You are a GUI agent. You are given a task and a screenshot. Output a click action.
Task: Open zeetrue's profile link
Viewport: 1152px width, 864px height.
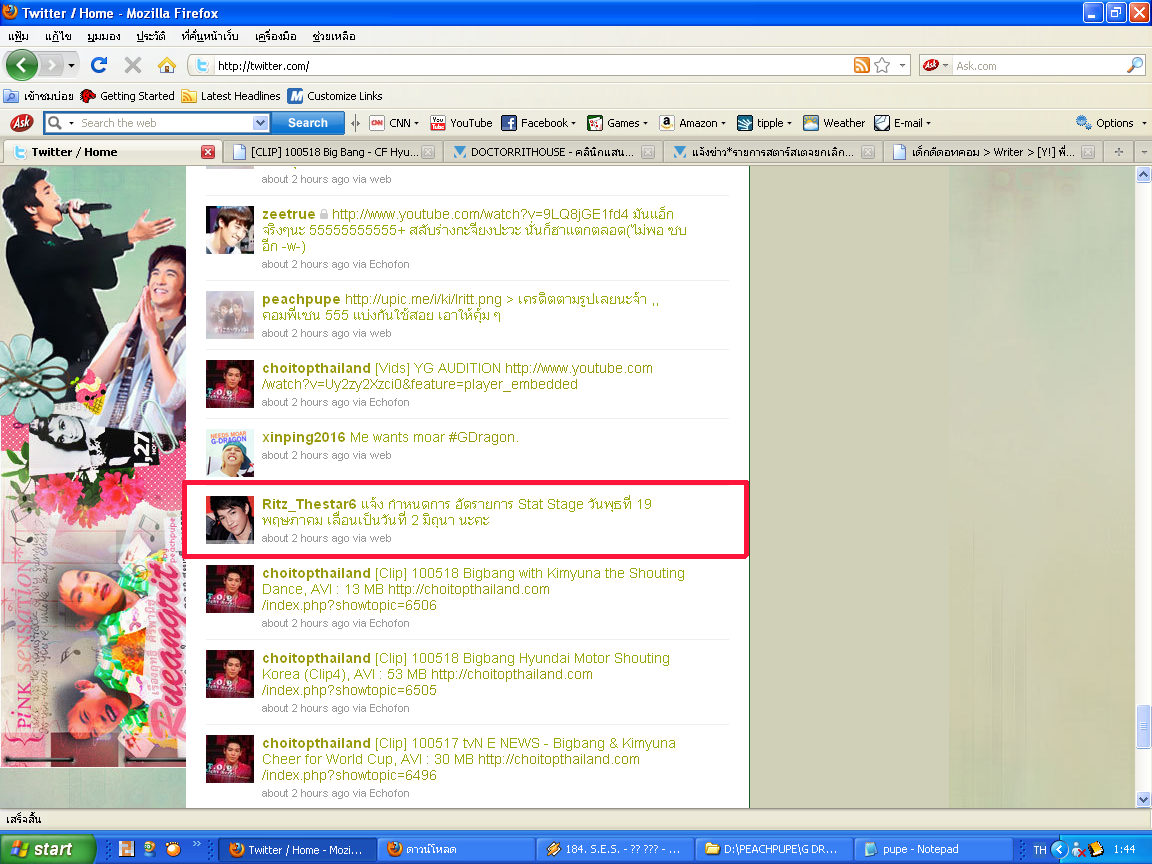(x=289, y=214)
